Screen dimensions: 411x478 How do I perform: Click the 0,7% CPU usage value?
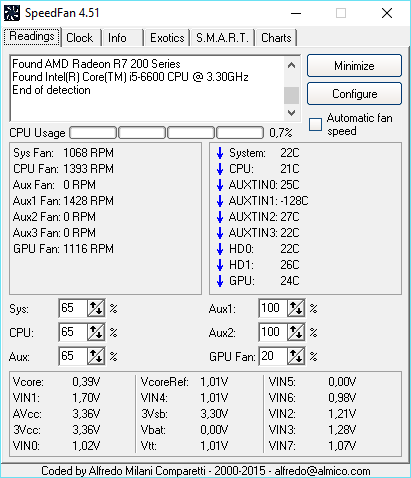coord(281,133)
